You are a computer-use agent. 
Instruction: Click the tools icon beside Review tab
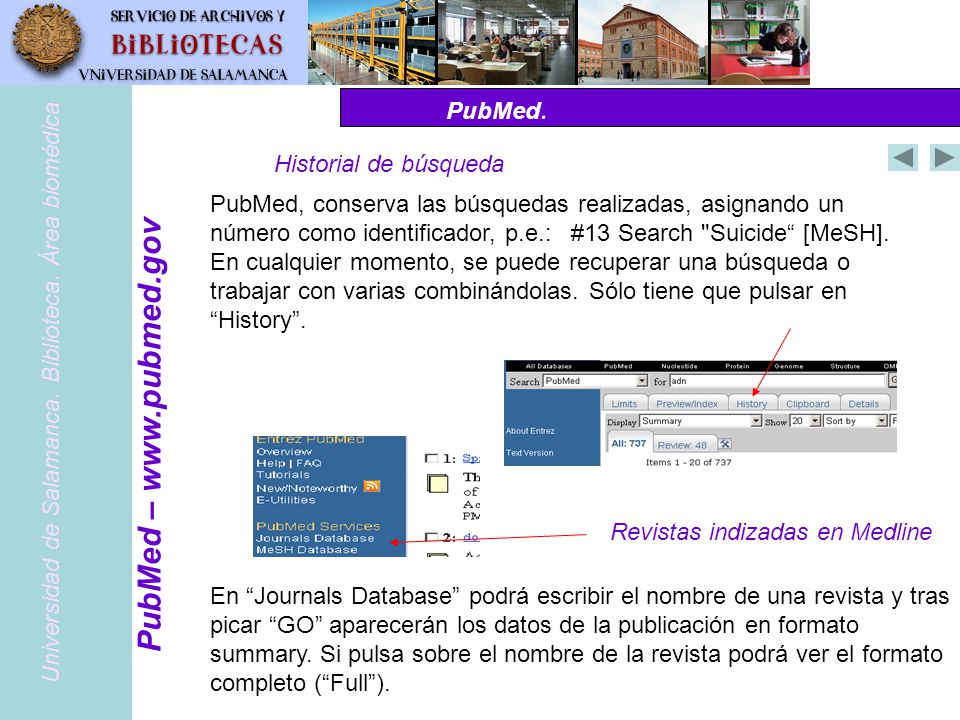[x=724, y=444]
